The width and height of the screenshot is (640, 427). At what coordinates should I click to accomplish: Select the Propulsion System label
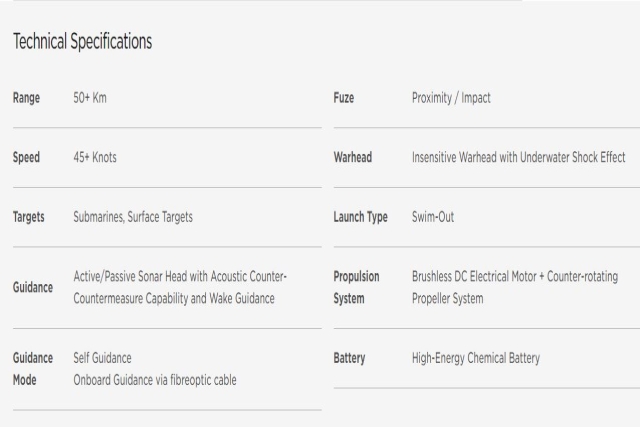356,287
